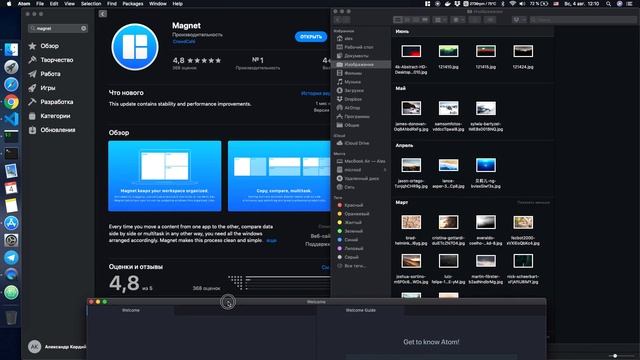Select the purple tag Лиловый in Finder

[353, 249]
